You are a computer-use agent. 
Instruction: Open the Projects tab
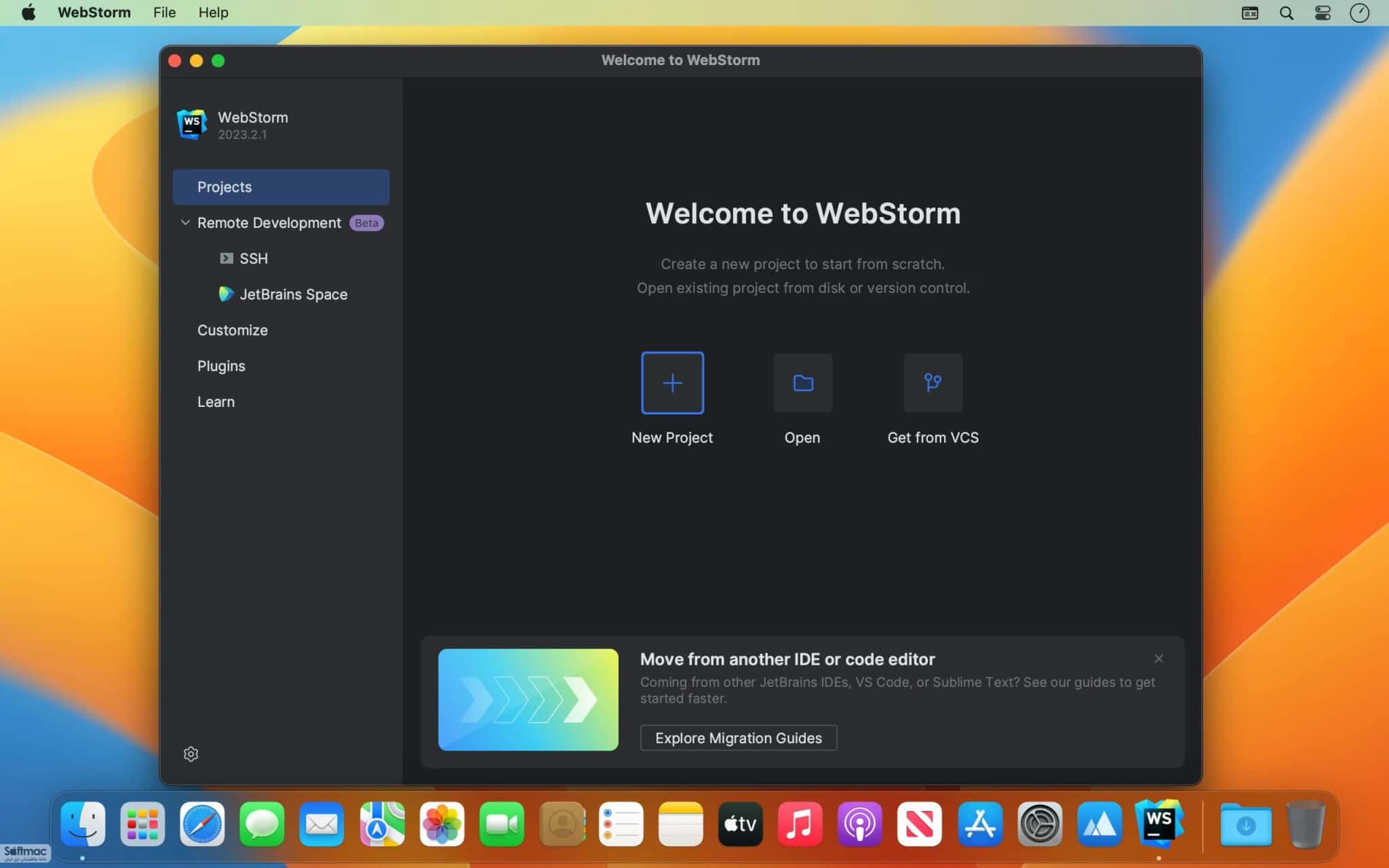(x=281, y=186)
